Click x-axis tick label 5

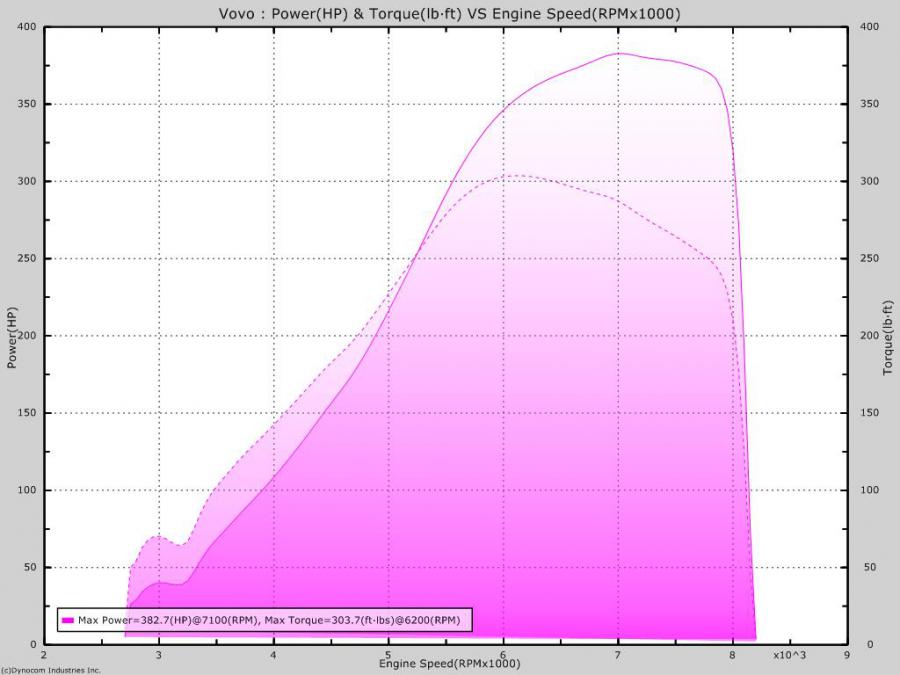point(388,656)
